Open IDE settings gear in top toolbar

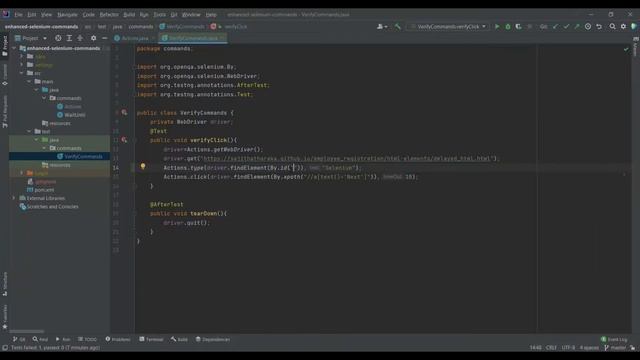coord(623,27)
